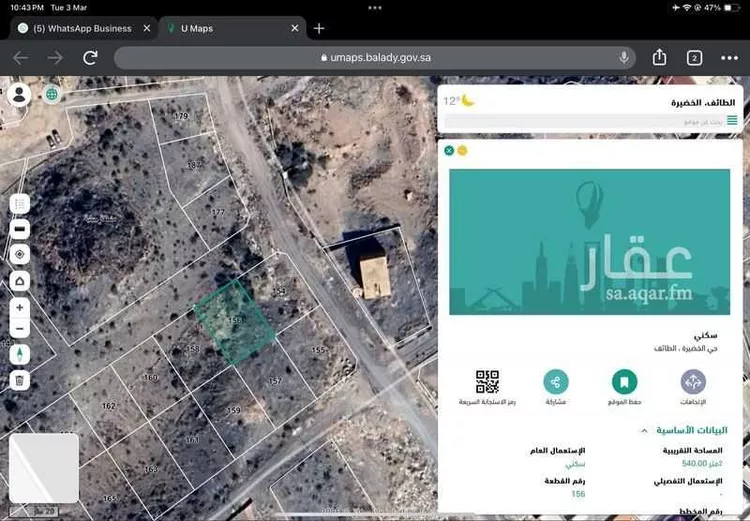This screenshot has width=750, height=521.
Task: Switch to the WhatsApp Business tab
Action: [x=83, y=29]
